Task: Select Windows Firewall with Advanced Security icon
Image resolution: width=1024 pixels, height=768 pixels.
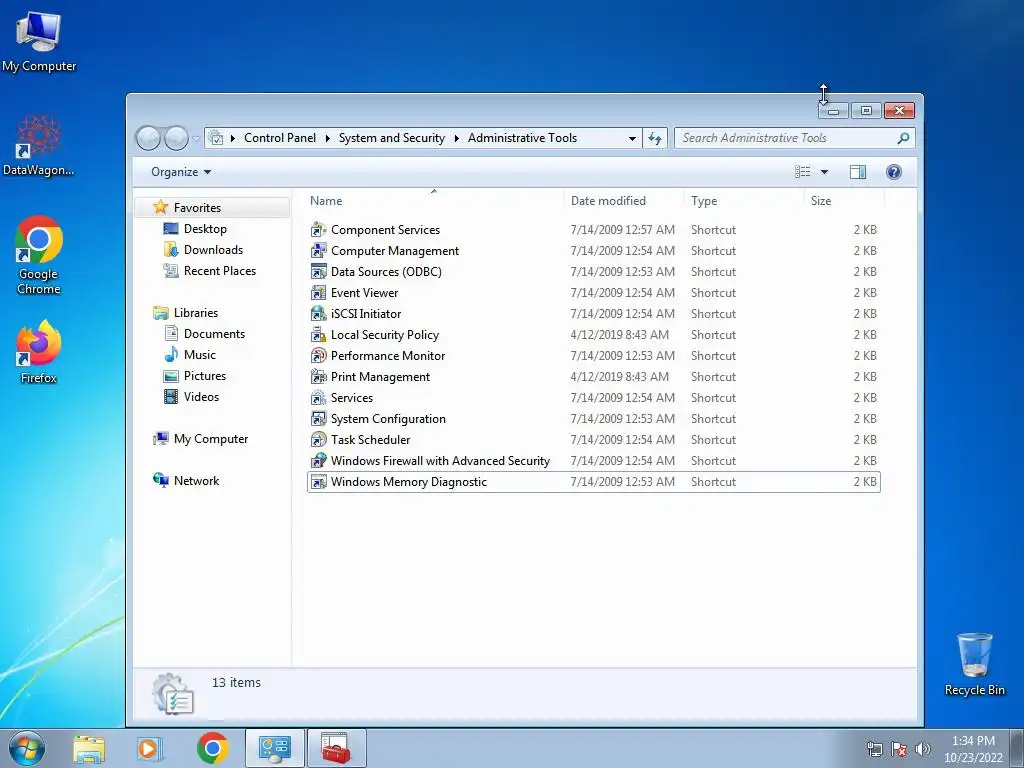Action: point(318,460)
